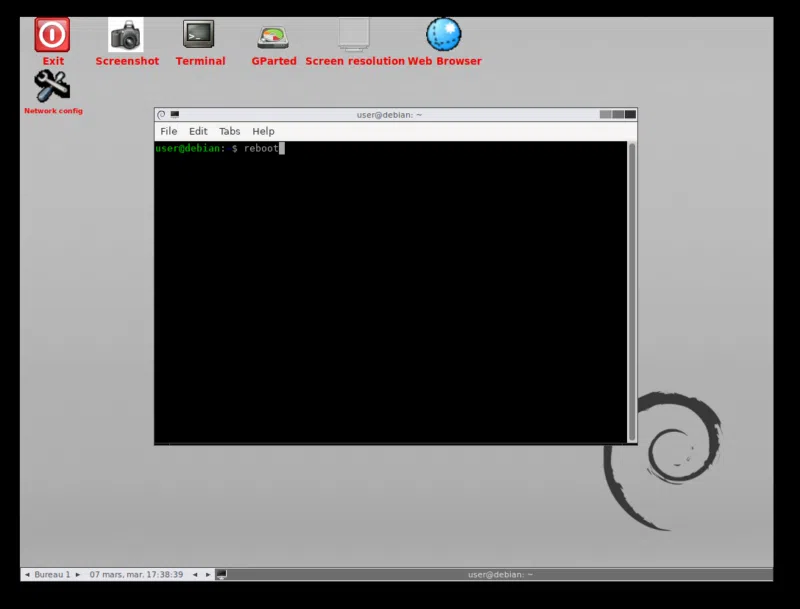
Task: Switch to next workspace with right arrow after Bureau 1
Action: click(78, 575)
